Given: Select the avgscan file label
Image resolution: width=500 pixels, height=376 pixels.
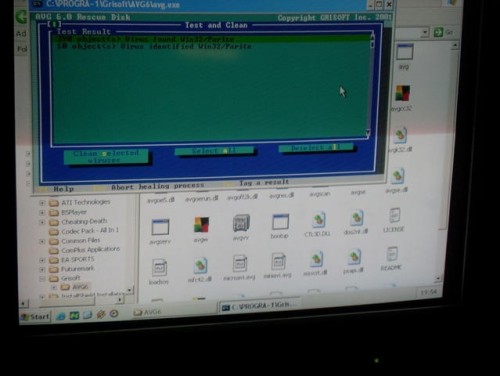Looking at the screenshot, I should click(320, 194).
